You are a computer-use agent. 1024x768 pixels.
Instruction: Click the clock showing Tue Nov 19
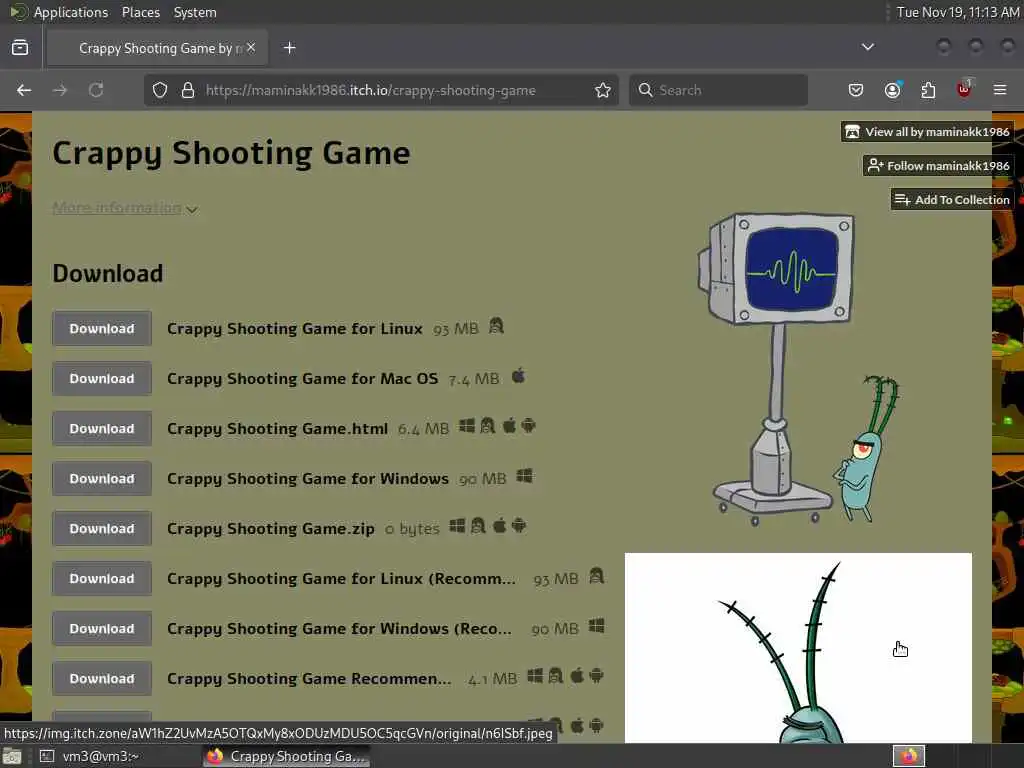pyautogui.click(x=957, y=12)
